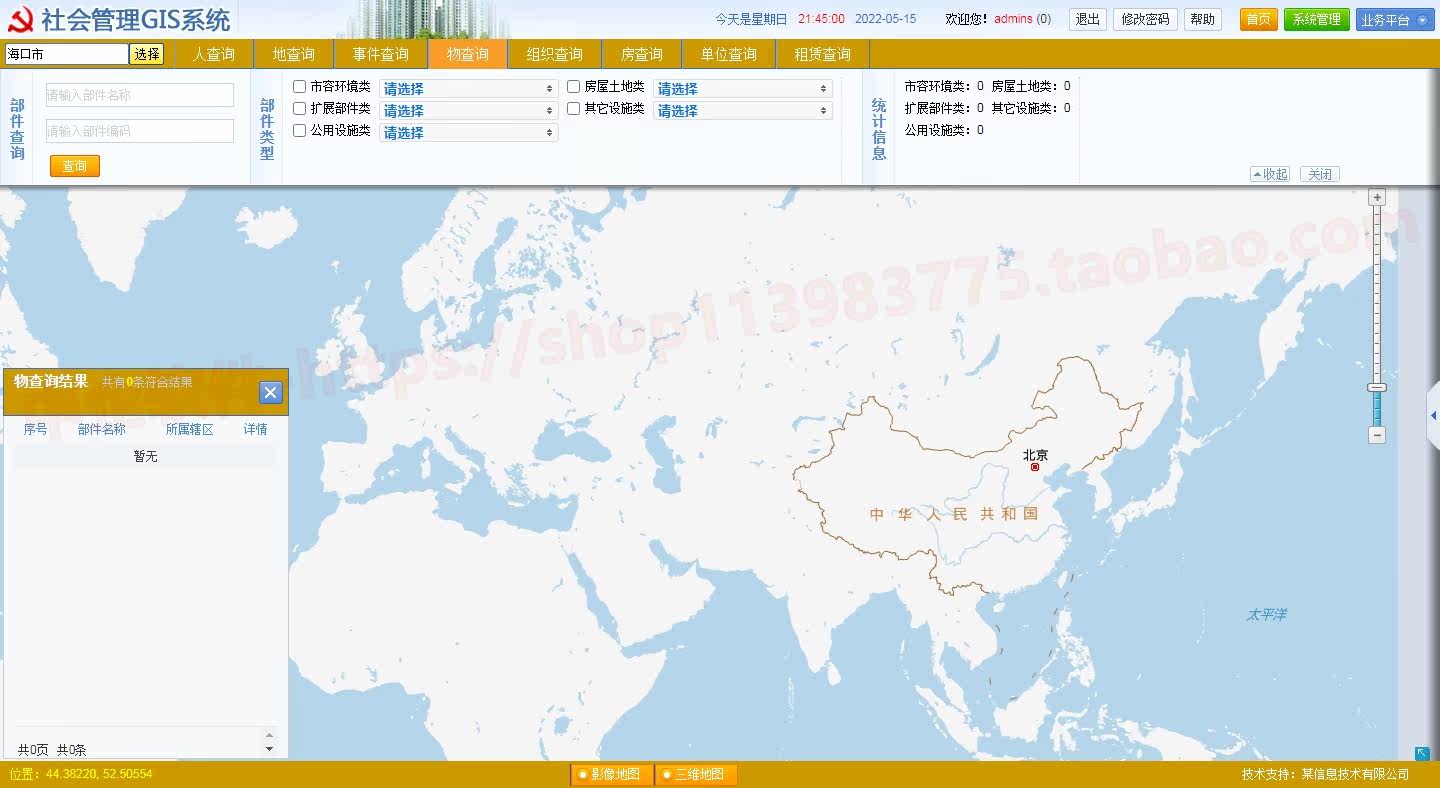Click the blue zoom slider track below the handle

tap(1377, 409)
